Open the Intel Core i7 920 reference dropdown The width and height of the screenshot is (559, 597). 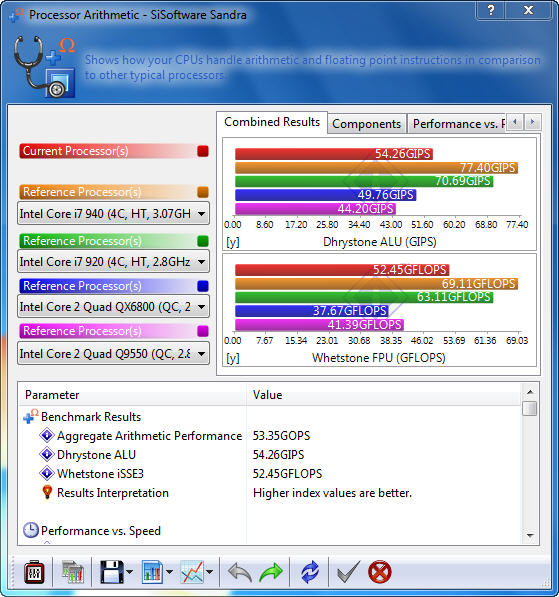coord(113,262)
